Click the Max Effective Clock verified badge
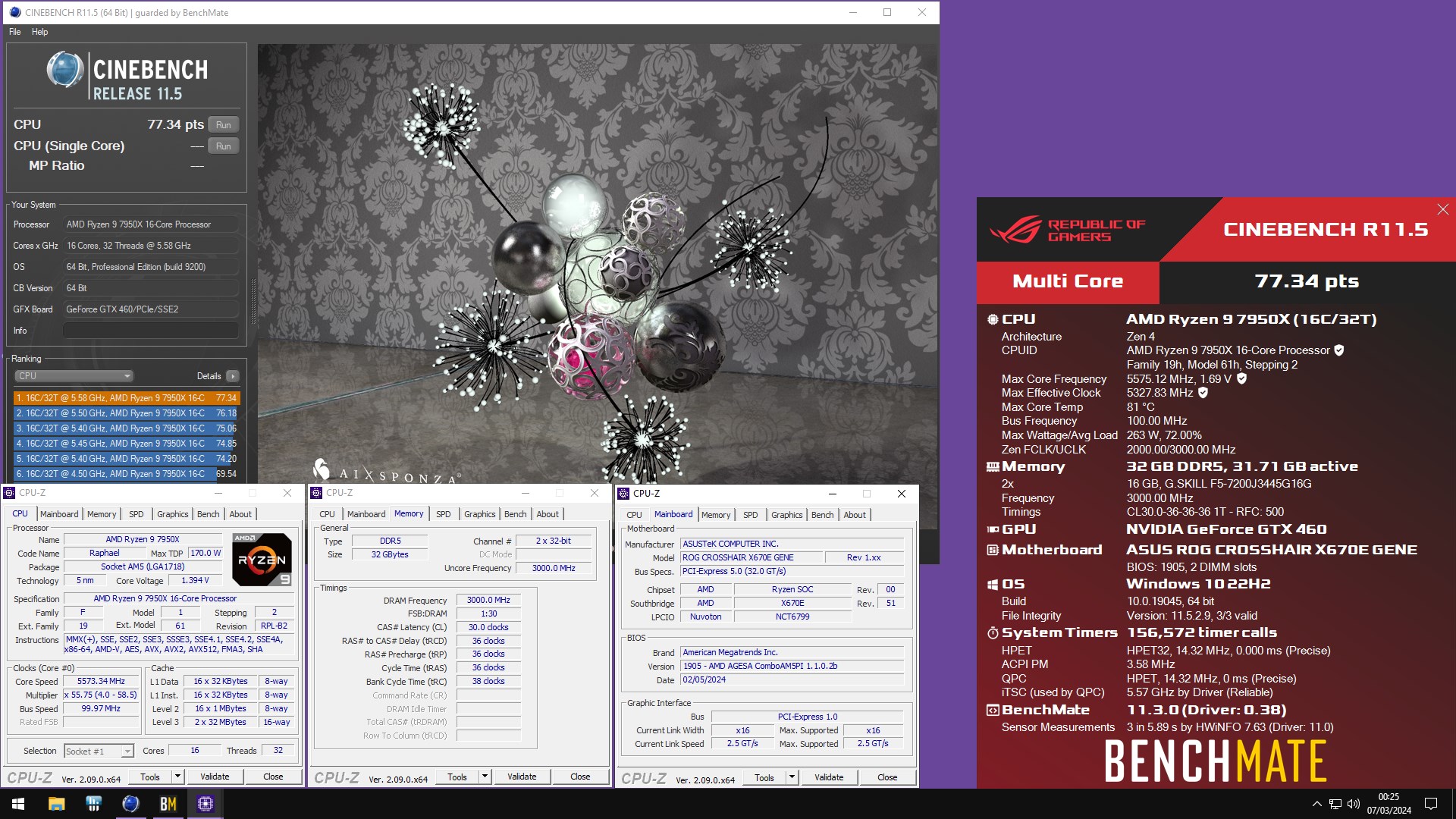1456x819 pixels. (x=1203, y=393)
